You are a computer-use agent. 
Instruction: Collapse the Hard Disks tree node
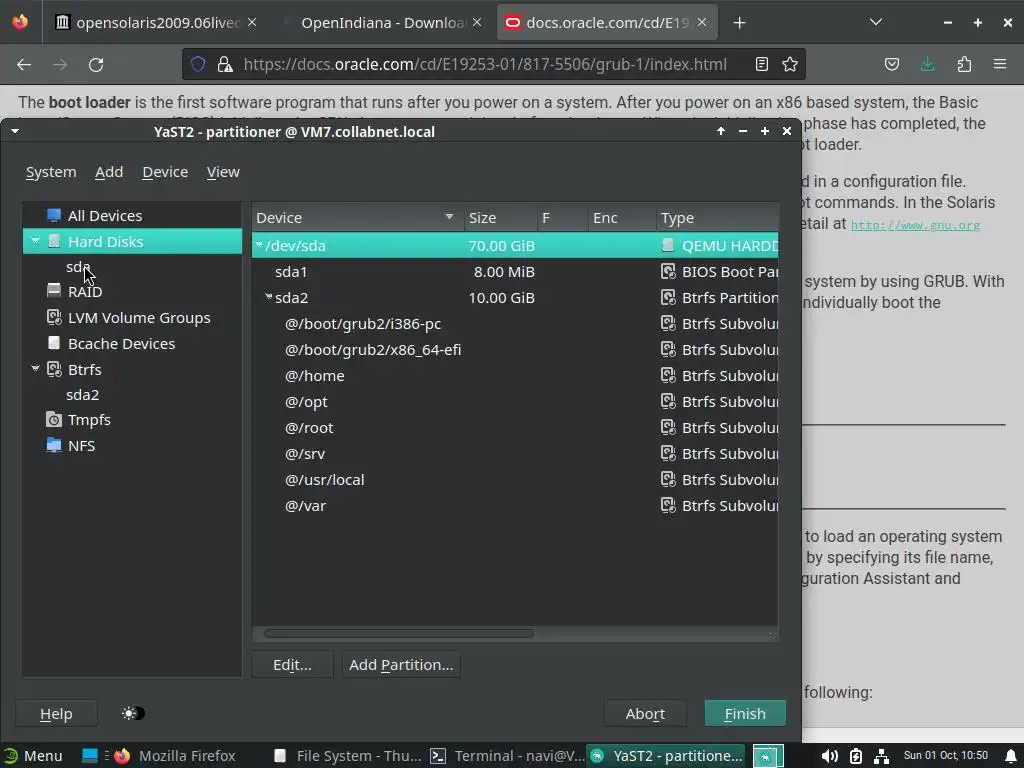35,241
